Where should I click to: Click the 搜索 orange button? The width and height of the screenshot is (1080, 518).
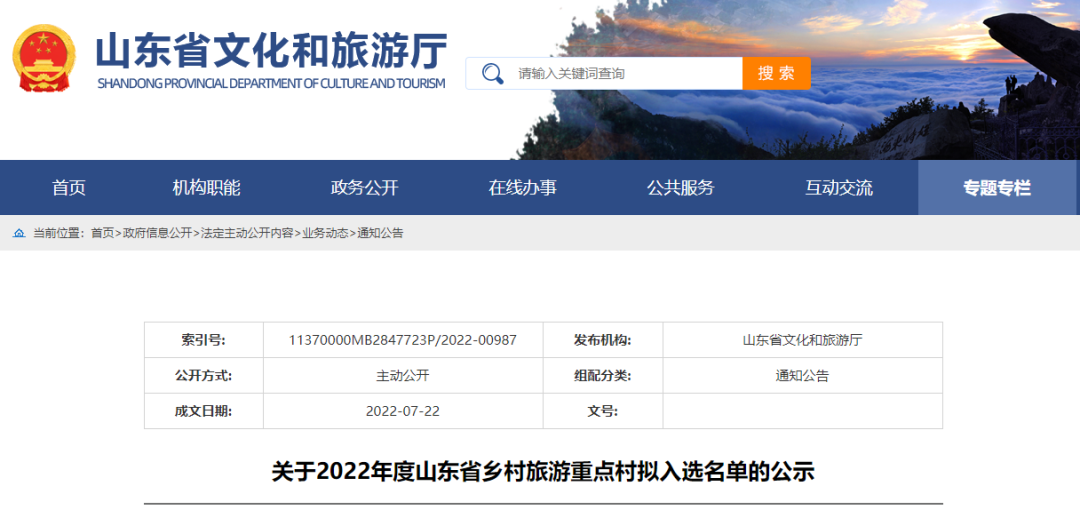click(776, 73)
